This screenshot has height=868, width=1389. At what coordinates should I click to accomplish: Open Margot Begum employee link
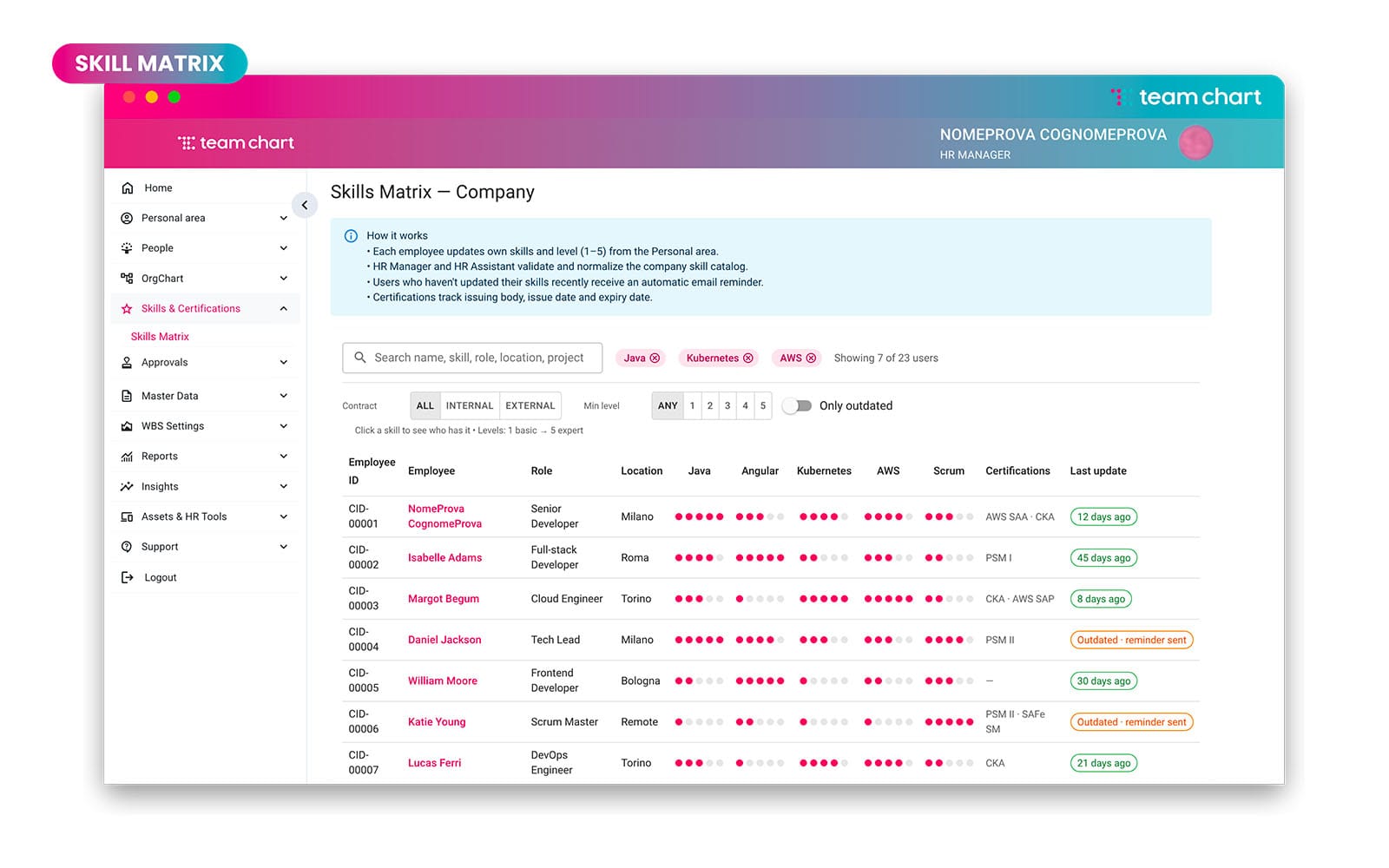(443, 599)
